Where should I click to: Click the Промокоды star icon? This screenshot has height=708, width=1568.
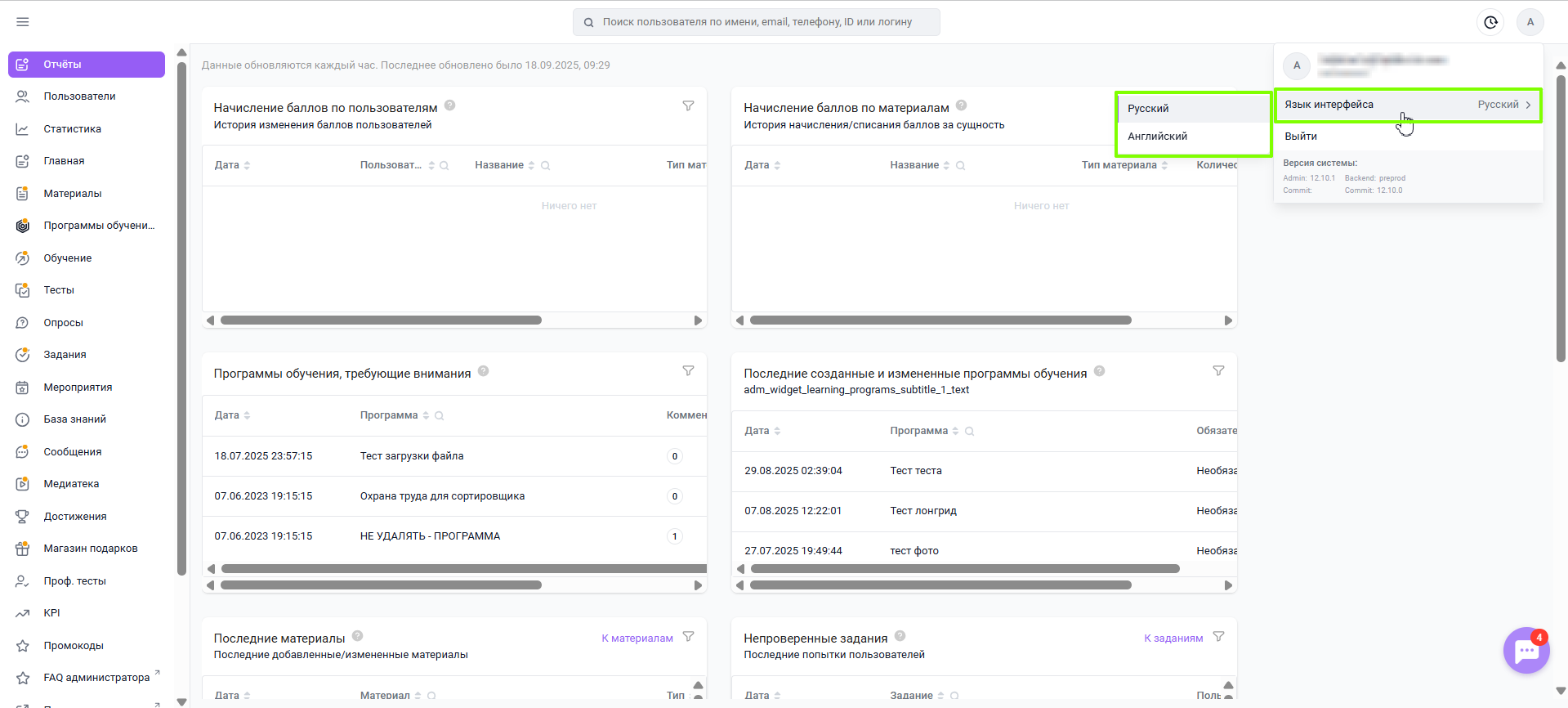click(x=23, y=646)
